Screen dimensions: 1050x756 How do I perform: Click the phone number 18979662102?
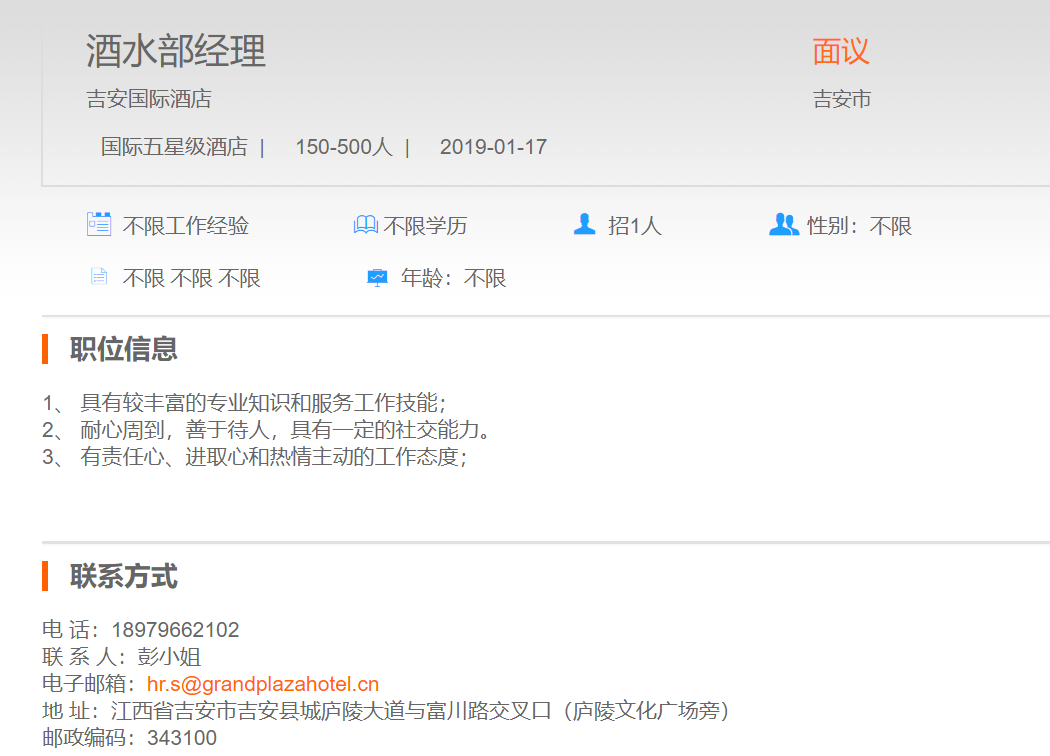coord(175,630)
